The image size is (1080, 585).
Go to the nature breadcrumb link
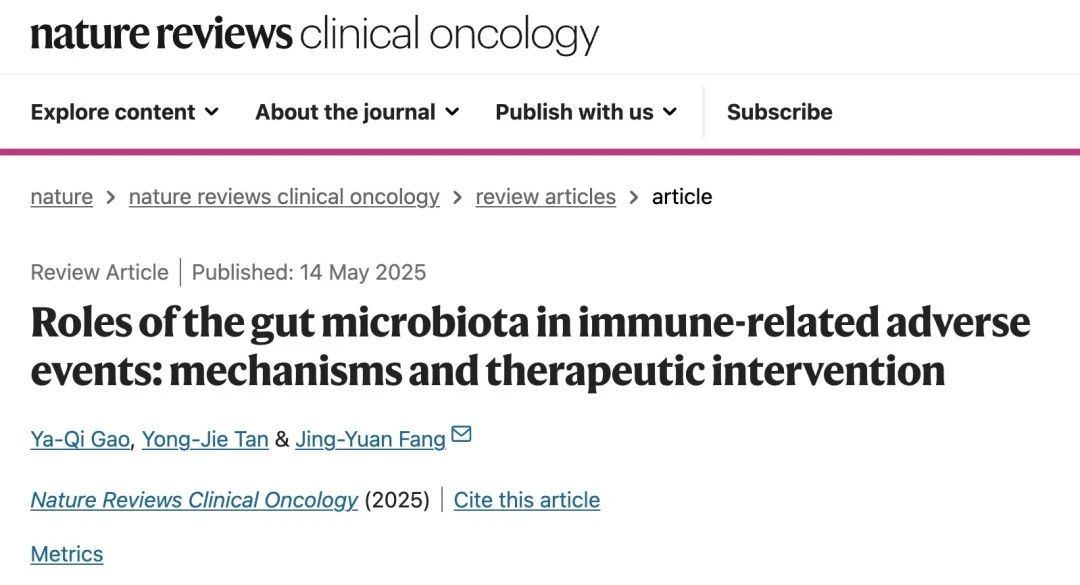62,197
